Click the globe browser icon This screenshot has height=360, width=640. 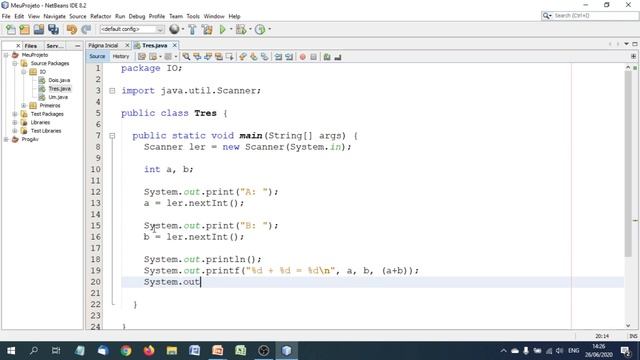click(x=174, y=29)
